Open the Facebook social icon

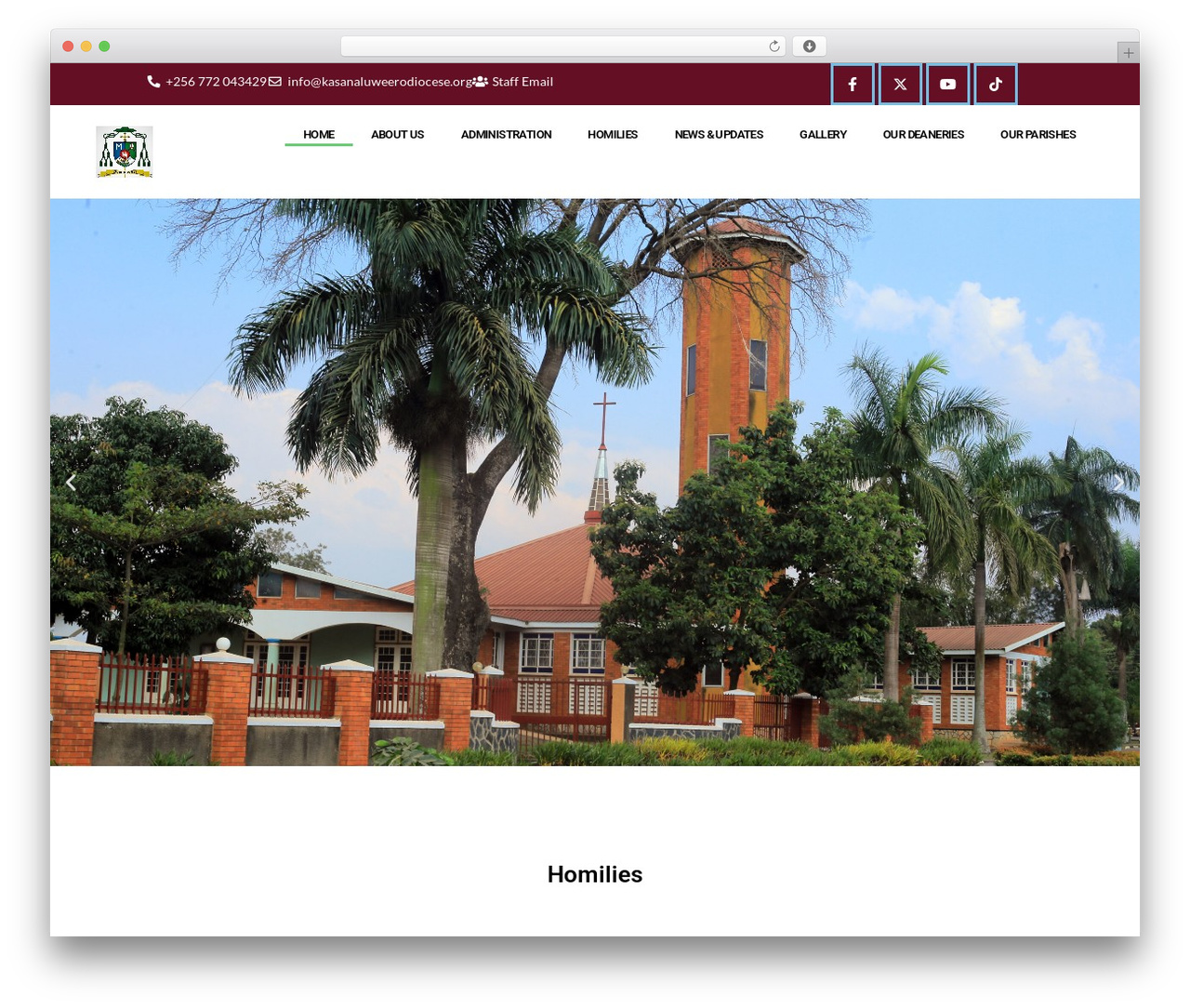coord(853,85)
